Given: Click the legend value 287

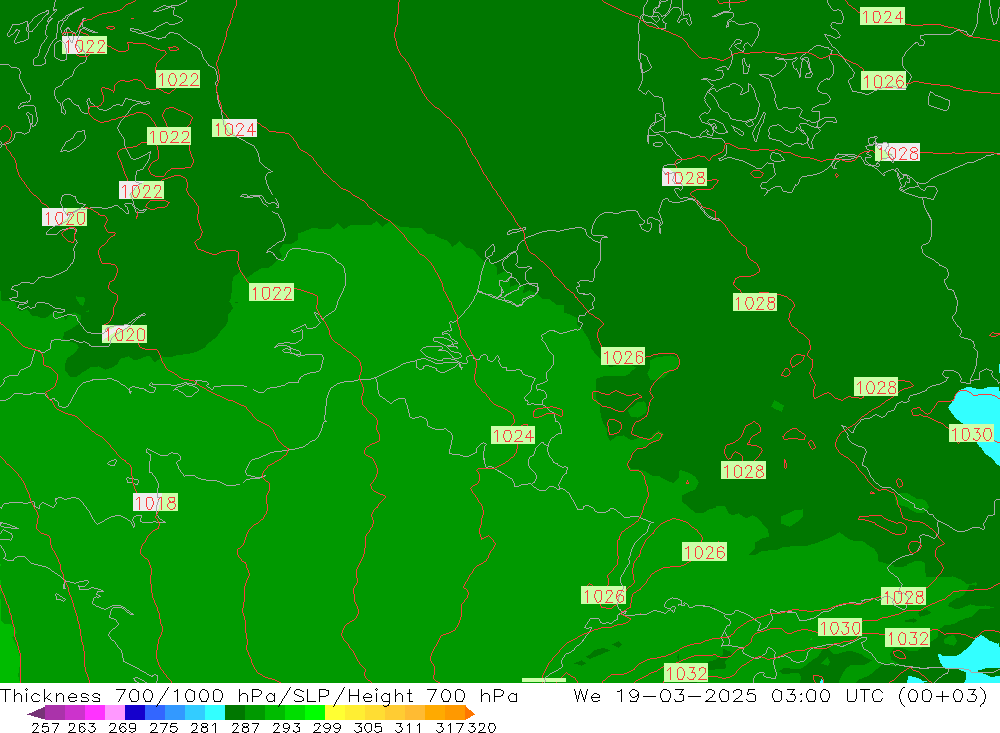Looking at the screenshot, I should tap(246, 727).
